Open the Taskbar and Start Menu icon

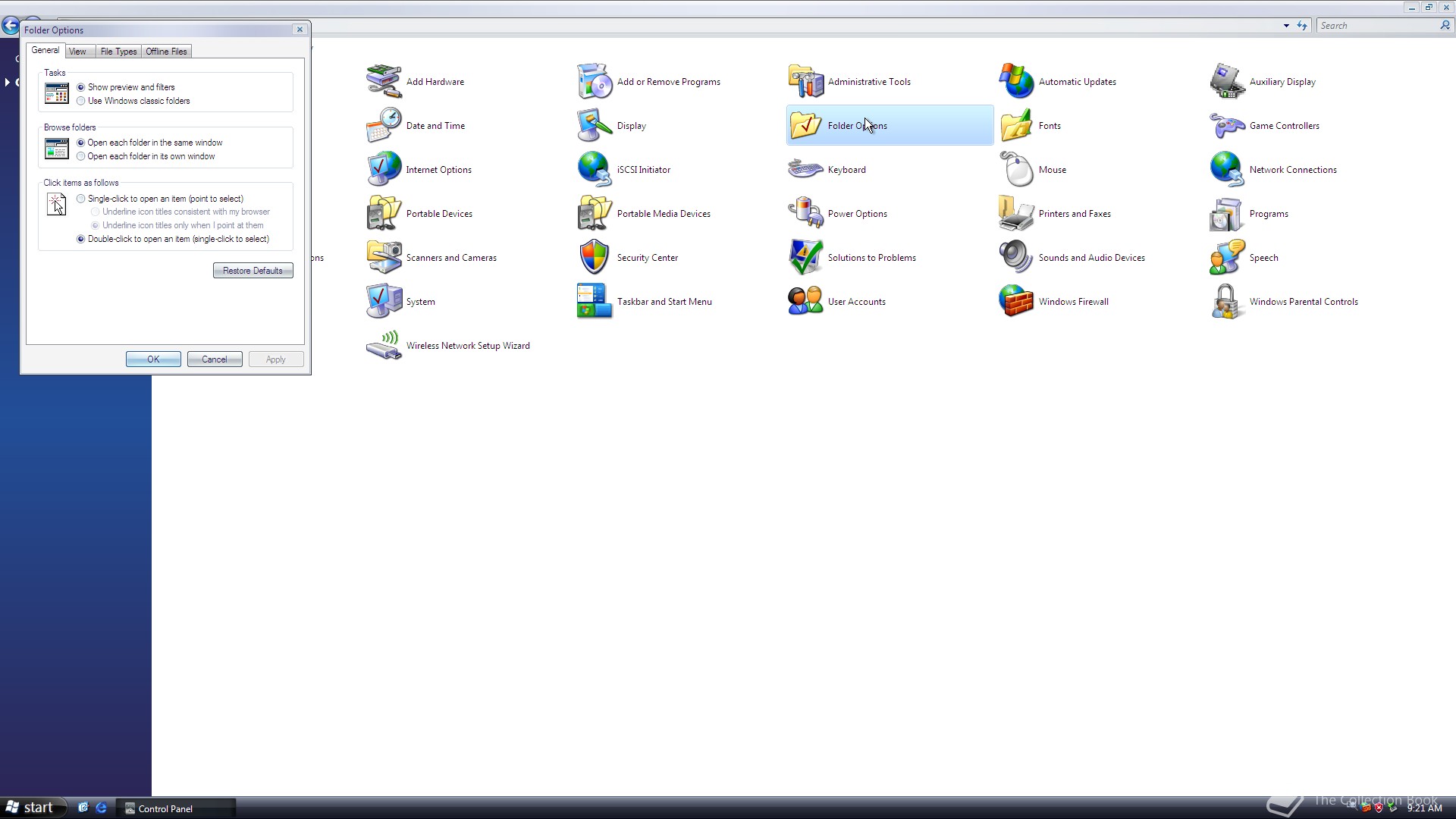[594, 302]
